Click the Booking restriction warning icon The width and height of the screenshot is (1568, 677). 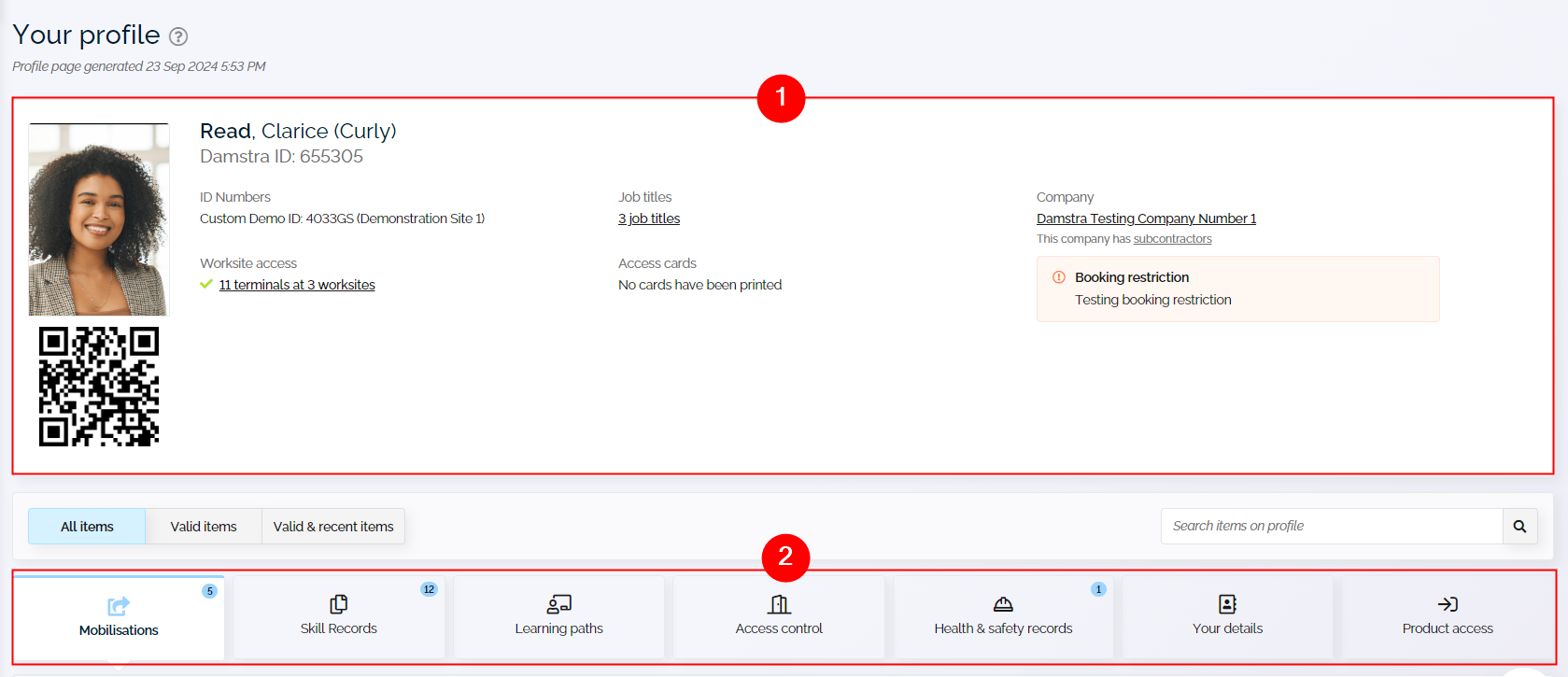(1059, 277)
